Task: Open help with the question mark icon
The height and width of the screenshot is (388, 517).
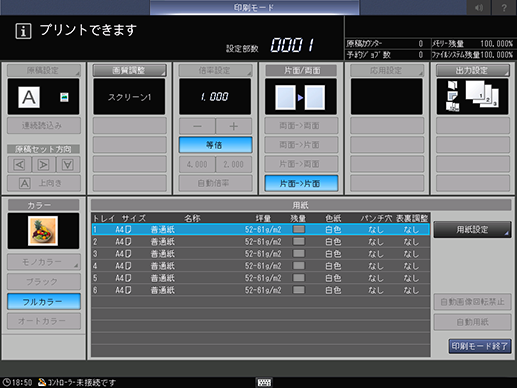Action: tap(504, 7)
